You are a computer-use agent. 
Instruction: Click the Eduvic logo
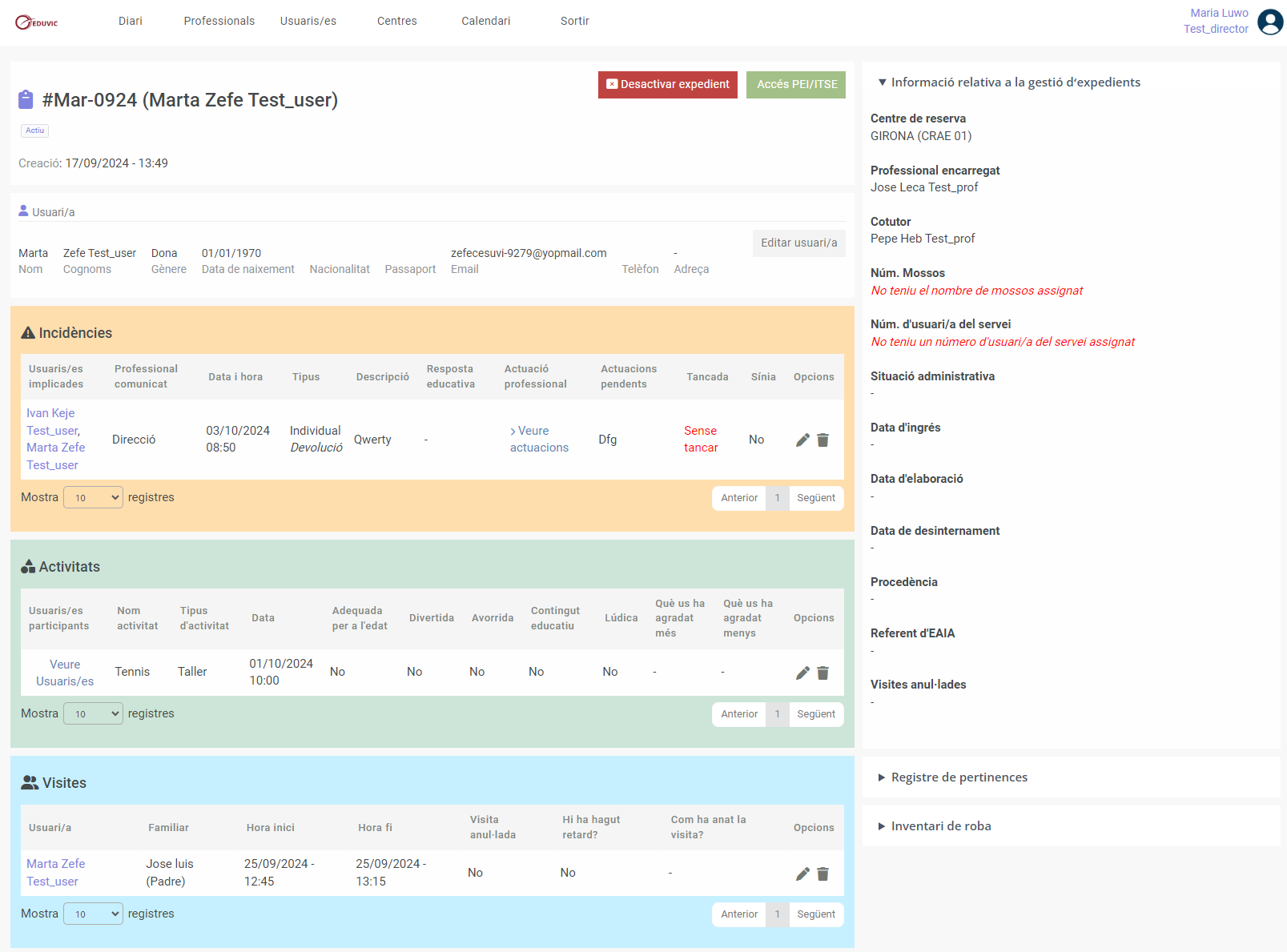pyautogui.click(x=37, y=22)
